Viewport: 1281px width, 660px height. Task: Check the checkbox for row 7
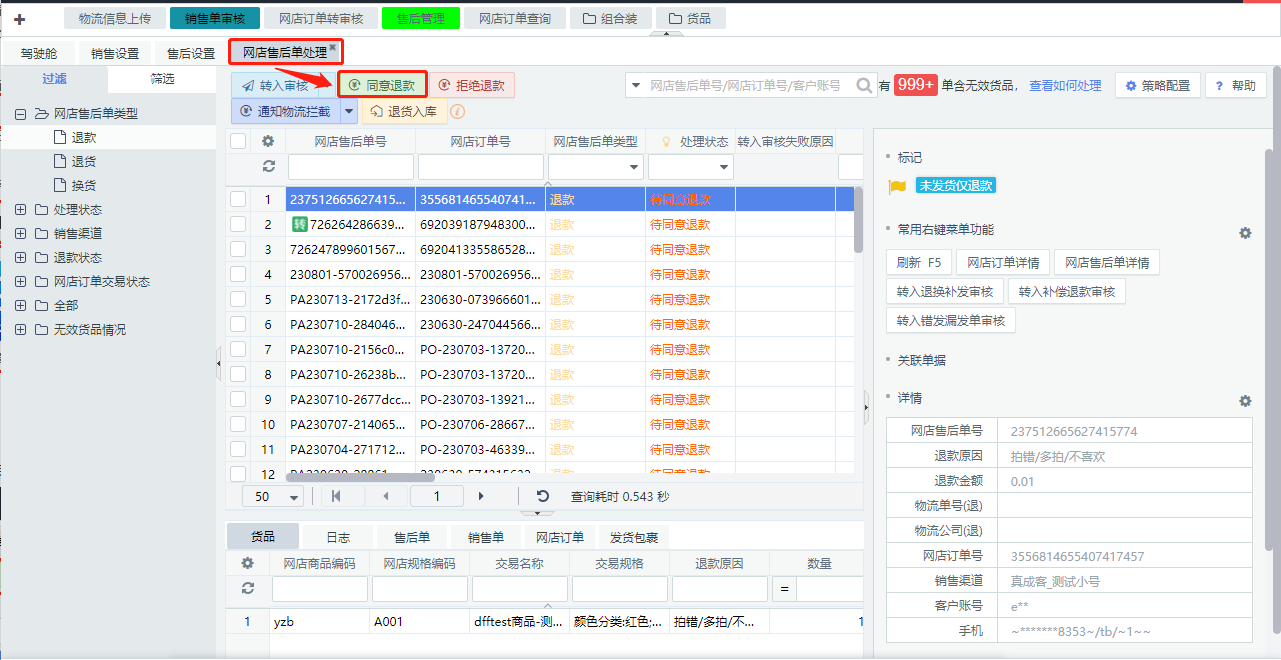click(x=238, y=349)
